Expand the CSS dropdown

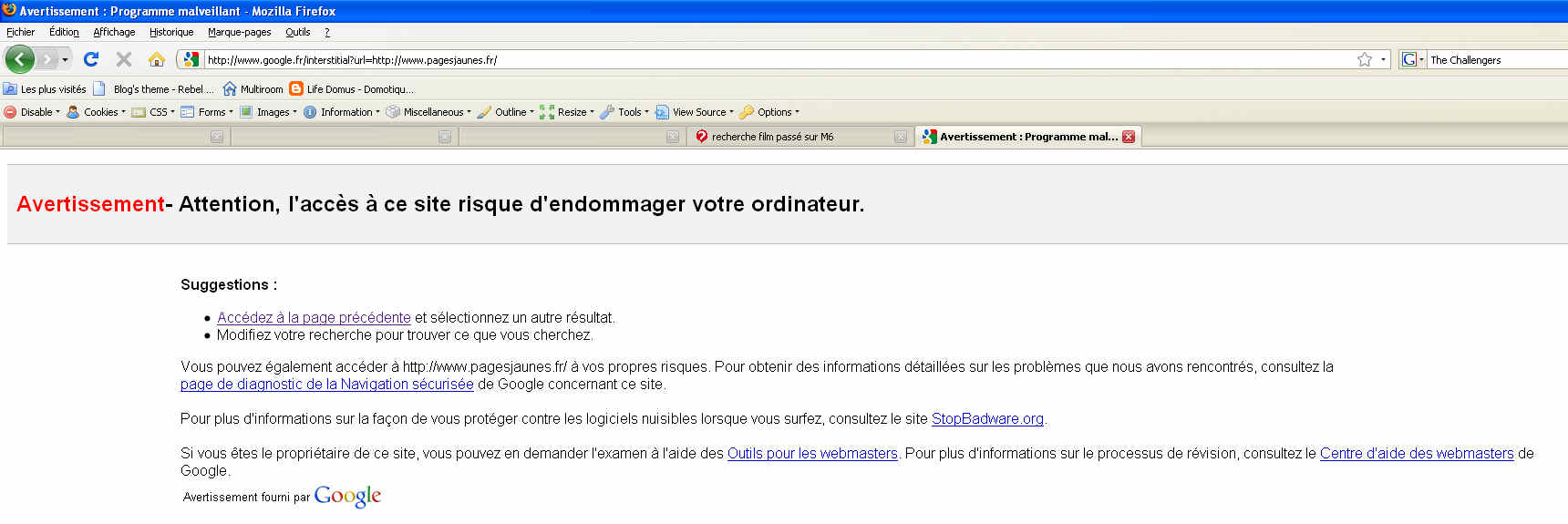coord(172,112)
